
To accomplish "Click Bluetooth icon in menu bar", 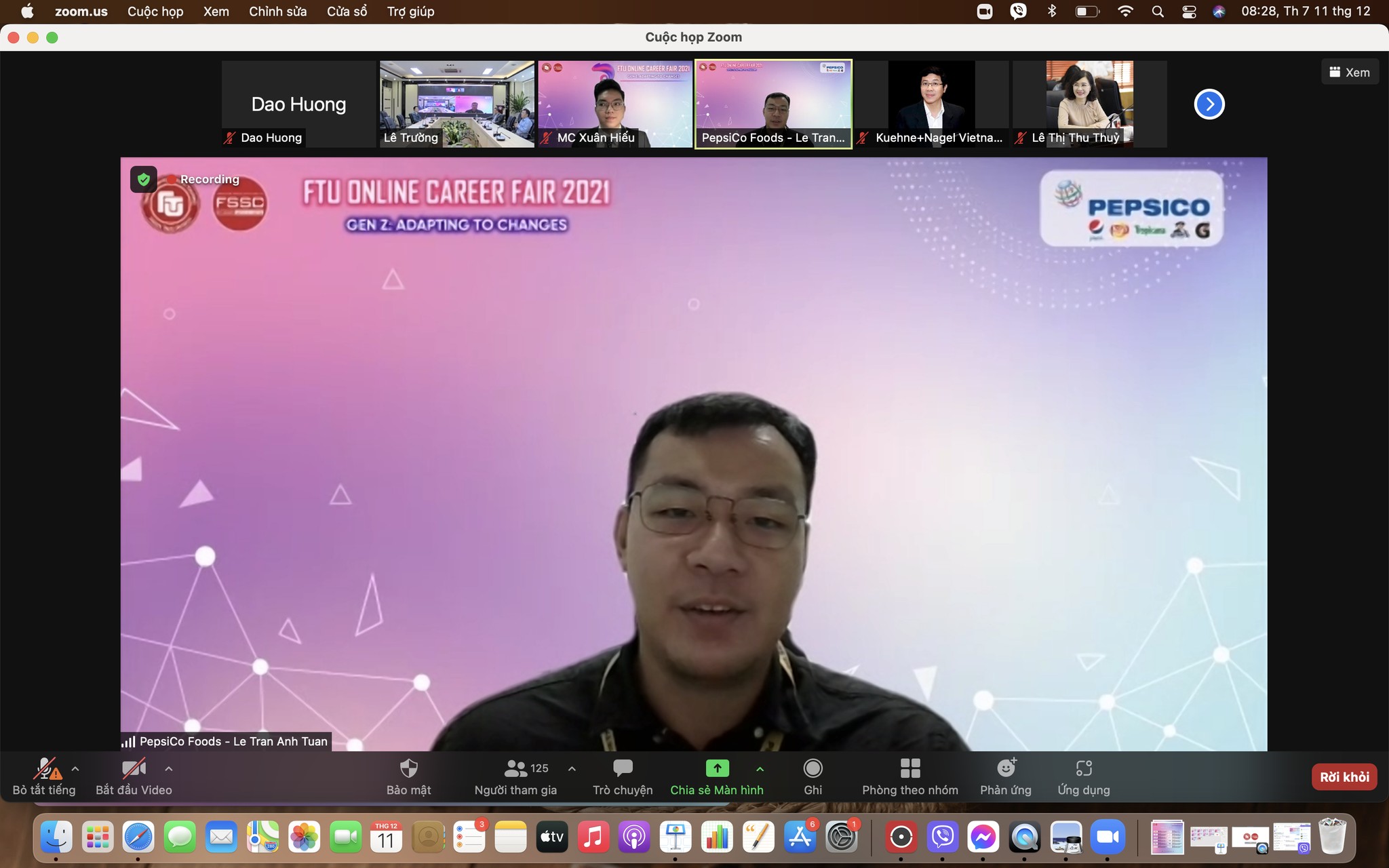I will pyautogui.click(x=1052, y=12).
